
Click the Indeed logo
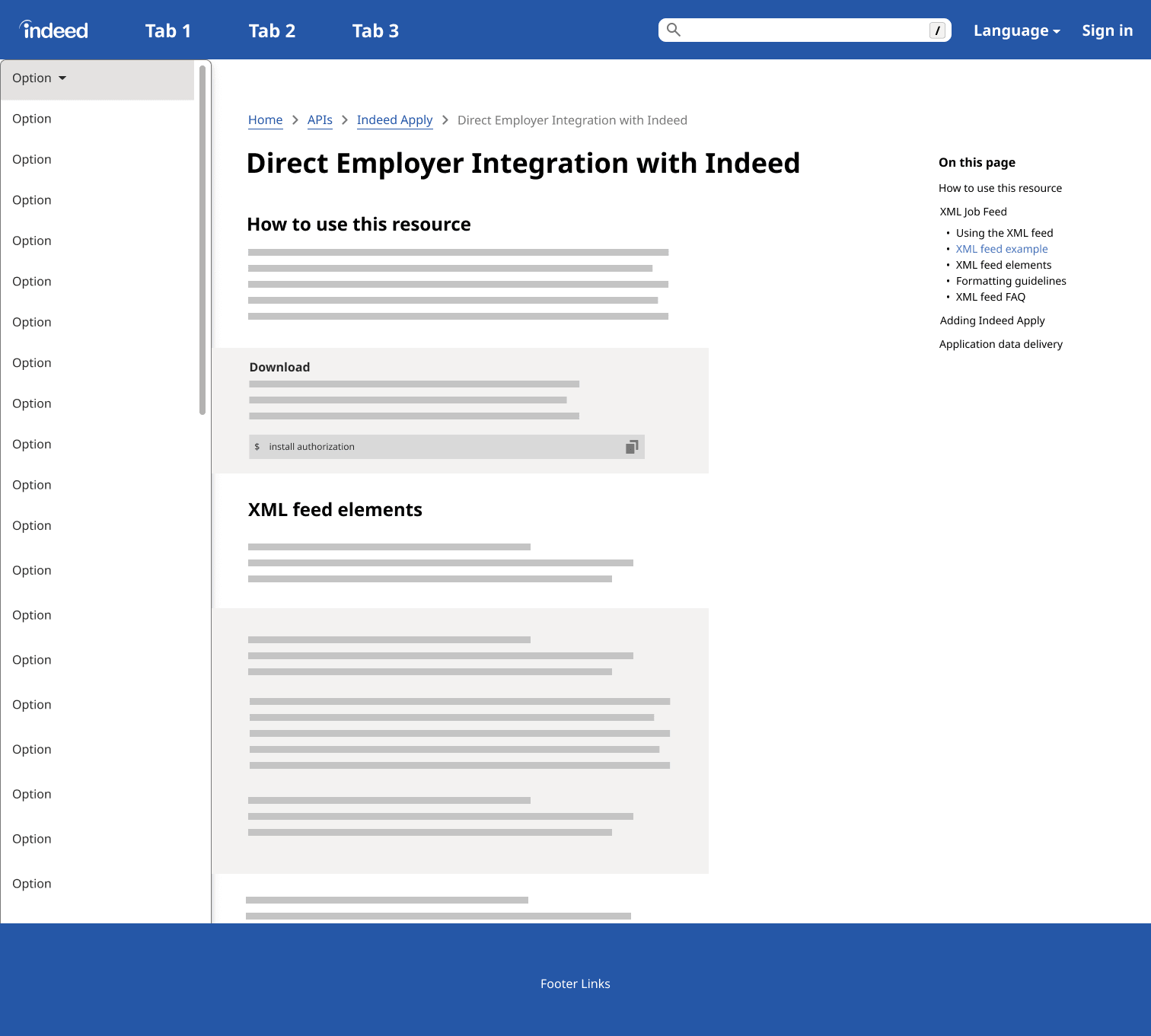point(53,30)
